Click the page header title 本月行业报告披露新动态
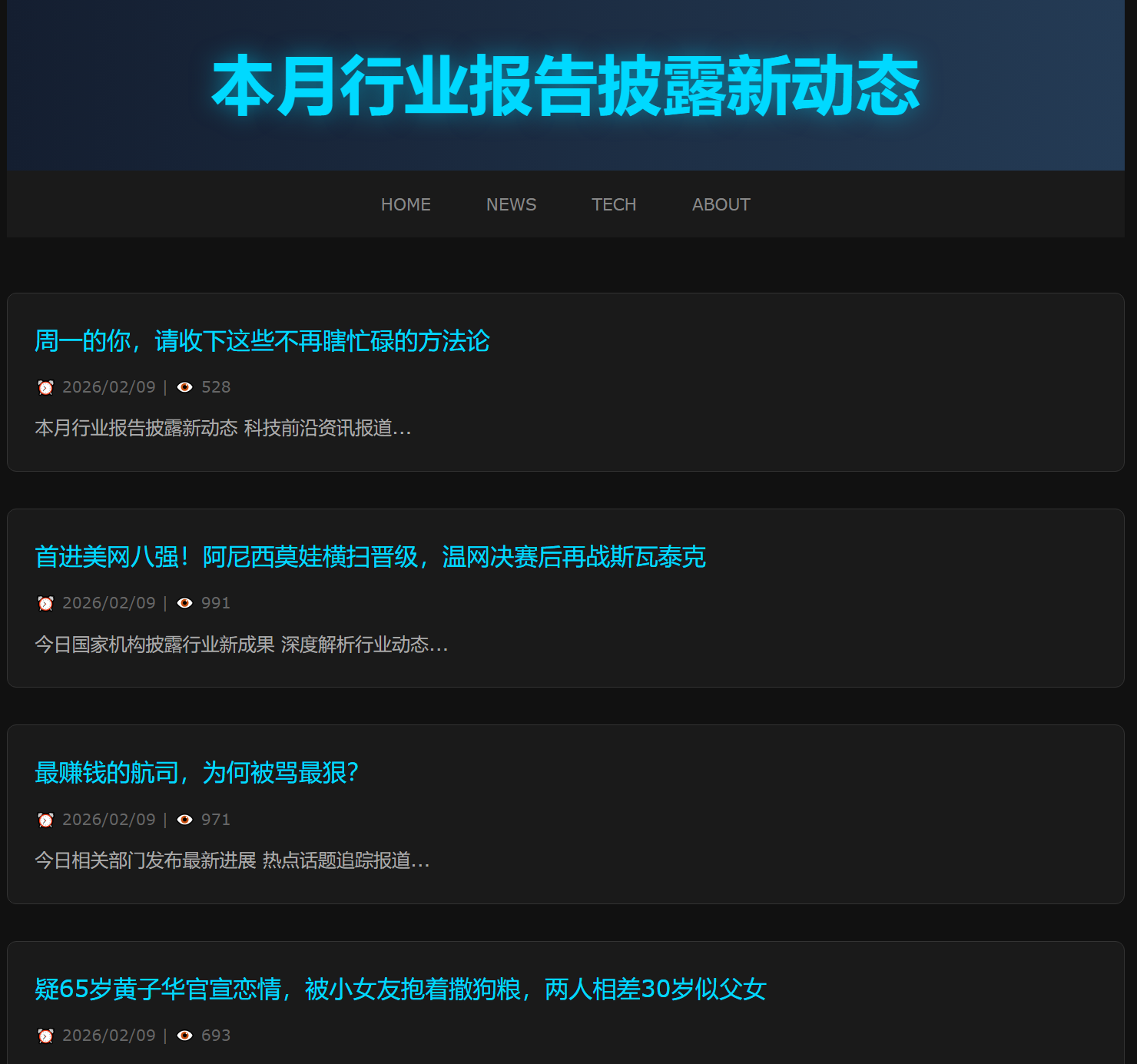 (x=565, y=86)
